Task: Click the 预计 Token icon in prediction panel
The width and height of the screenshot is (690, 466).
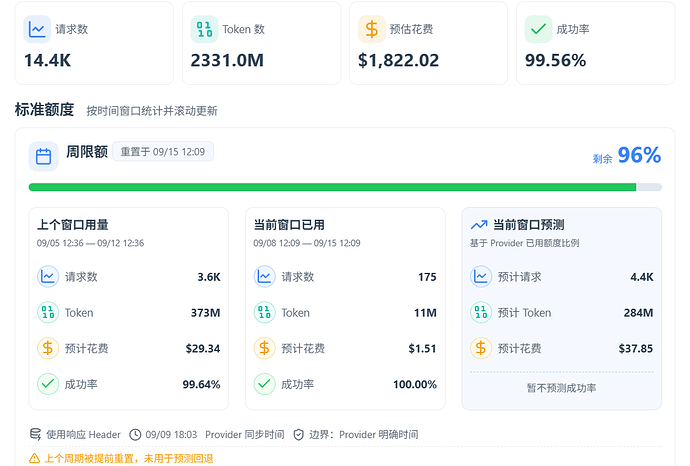Action: point(481,312)
